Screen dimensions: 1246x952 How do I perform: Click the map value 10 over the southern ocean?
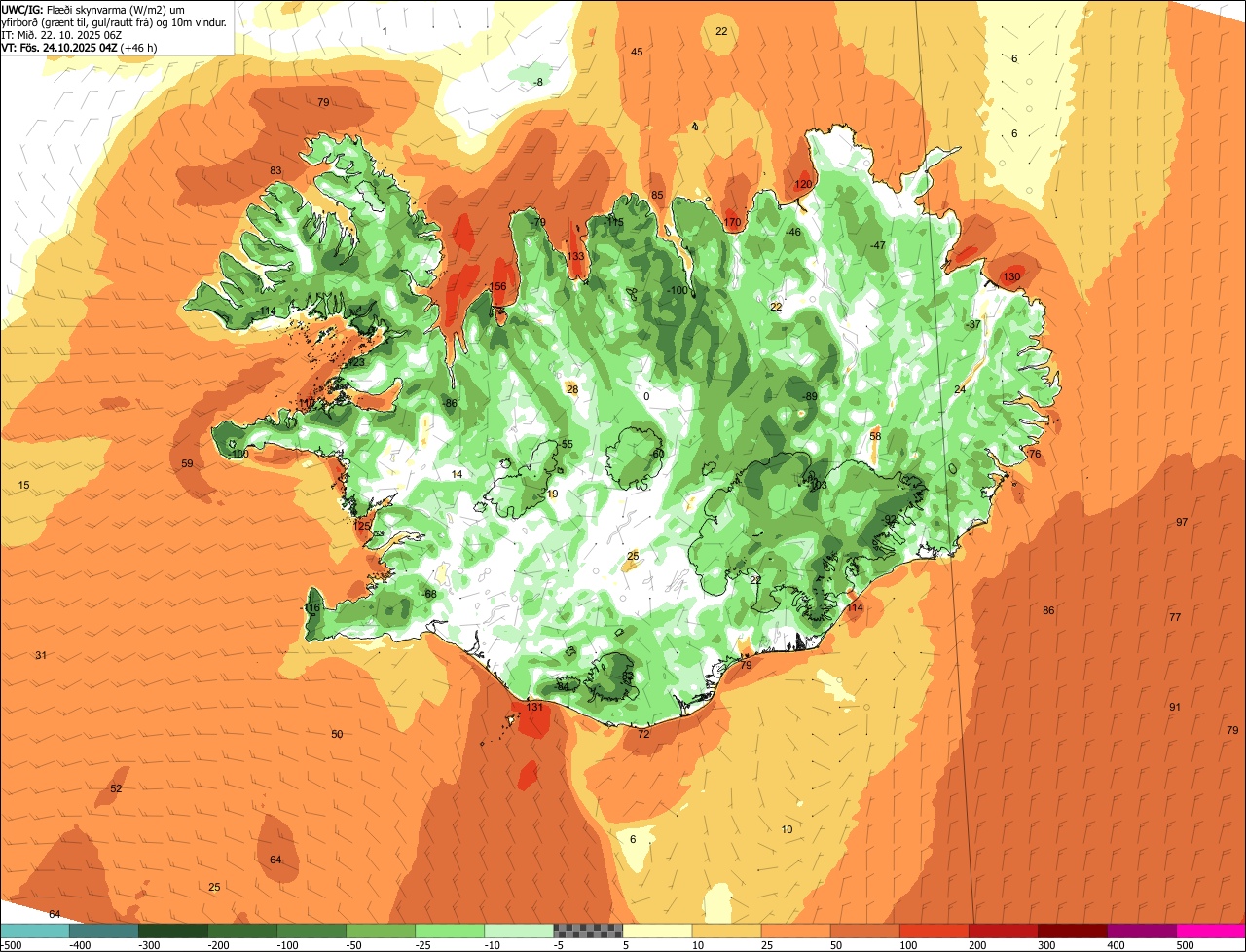coord(787,830)
